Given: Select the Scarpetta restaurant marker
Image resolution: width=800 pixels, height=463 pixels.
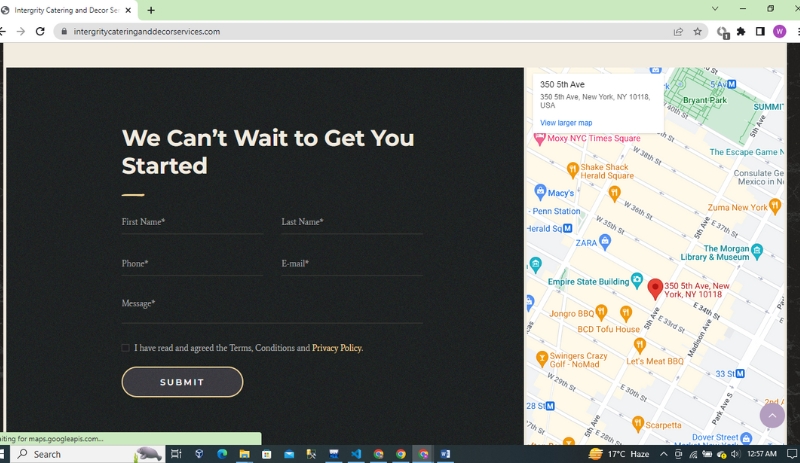Looking at the screenshot, I should [637, 423].
